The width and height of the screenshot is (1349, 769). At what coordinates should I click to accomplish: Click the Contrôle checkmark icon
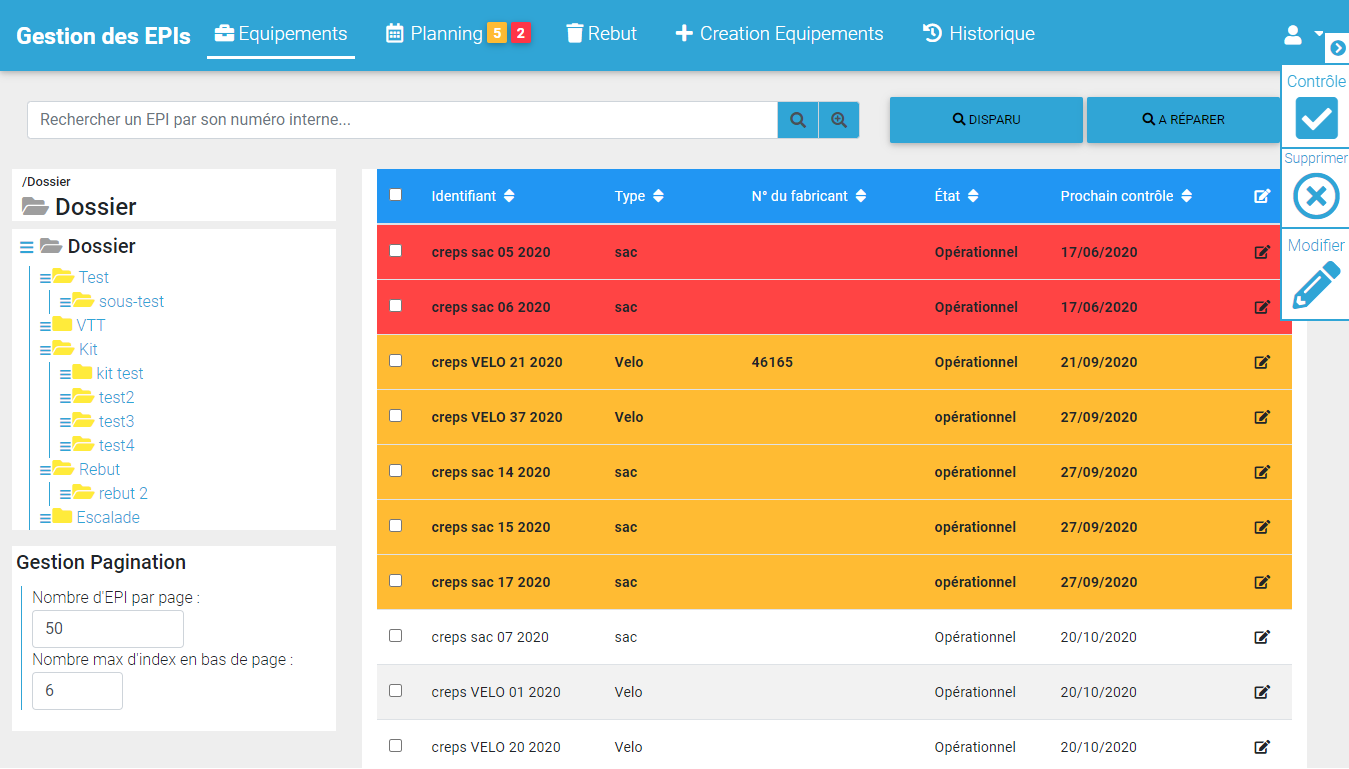[x=1316, y=118]
